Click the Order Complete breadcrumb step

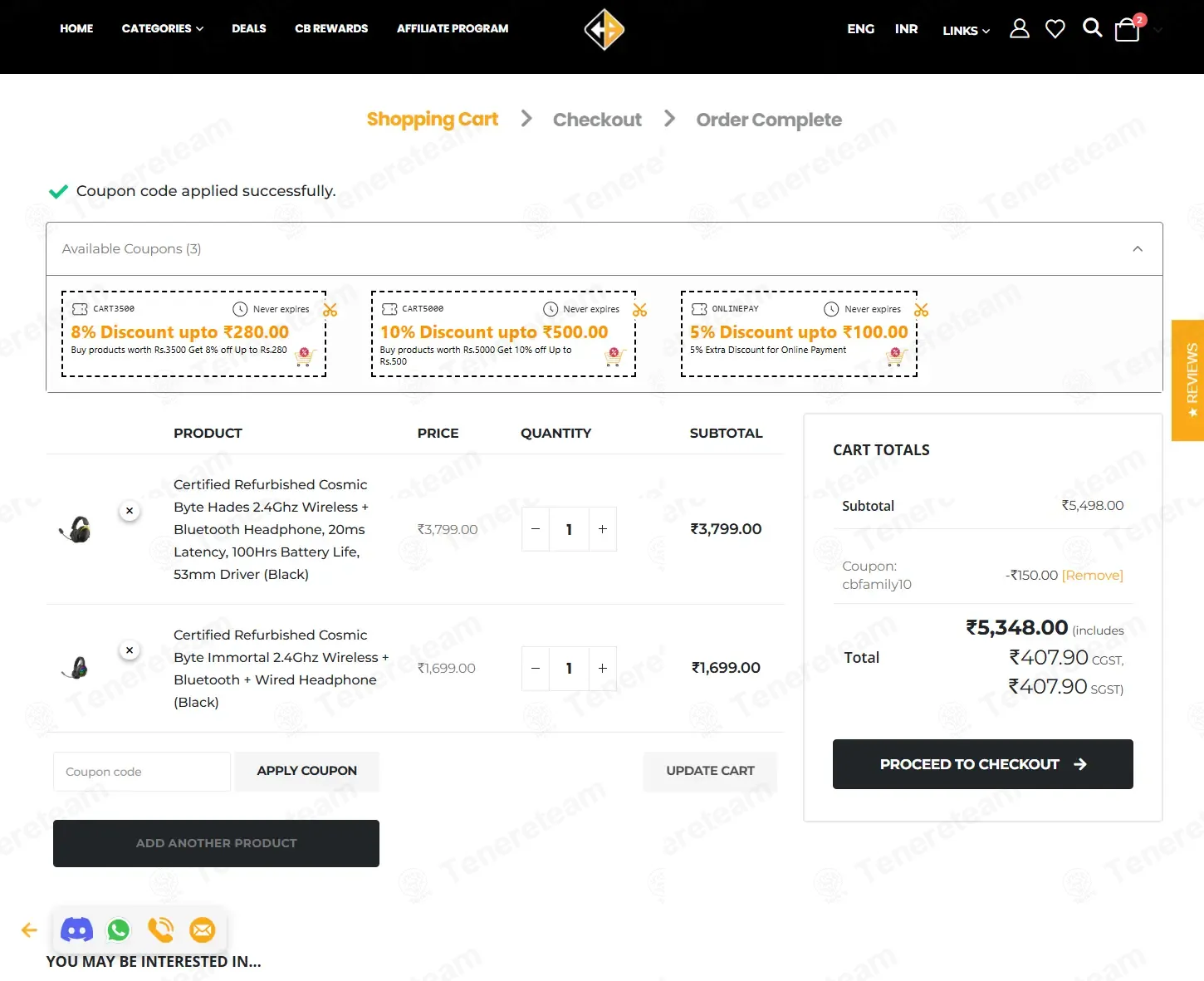769,120
